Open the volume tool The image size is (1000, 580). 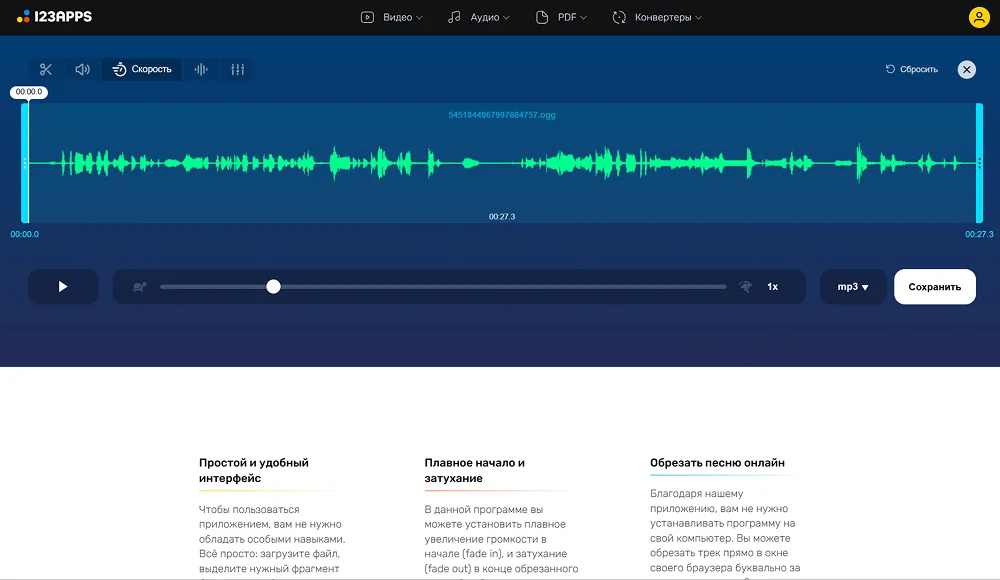click(82, 69)
